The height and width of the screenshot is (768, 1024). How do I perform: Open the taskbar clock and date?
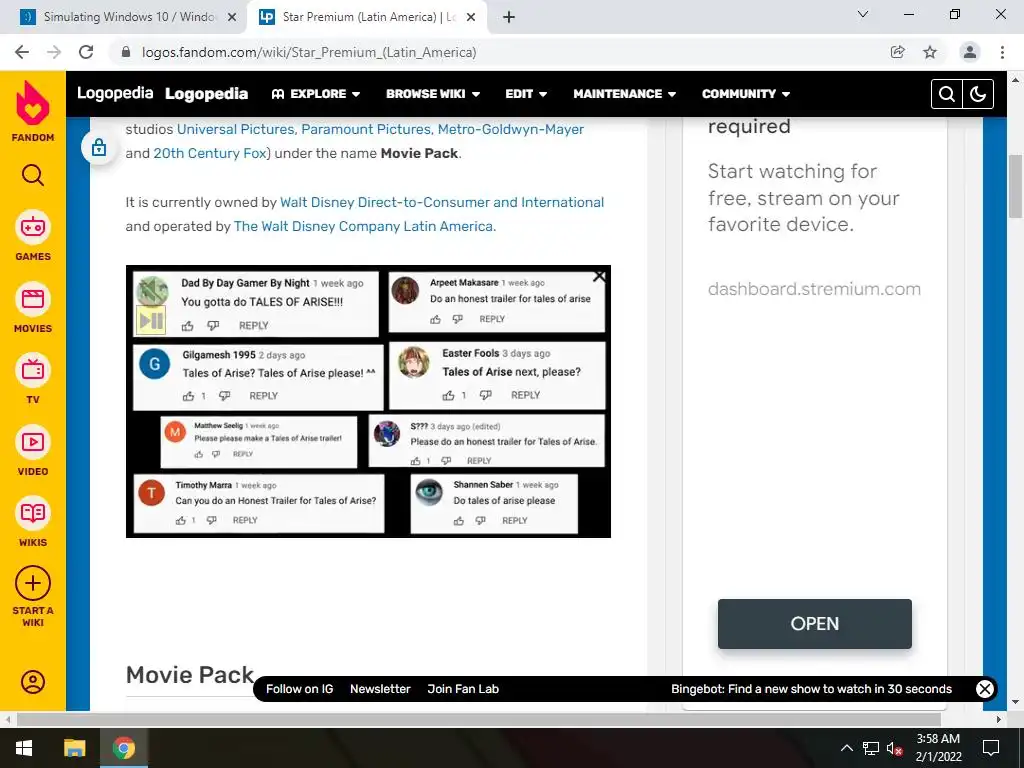[938, 748]
